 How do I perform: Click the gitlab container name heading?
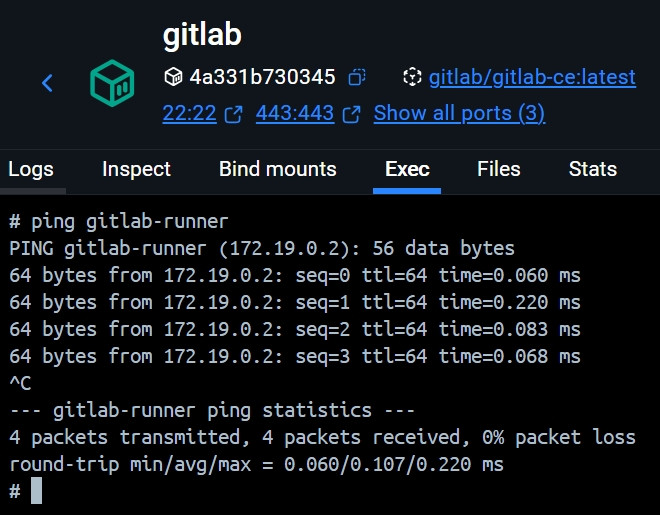click(202, 35)
